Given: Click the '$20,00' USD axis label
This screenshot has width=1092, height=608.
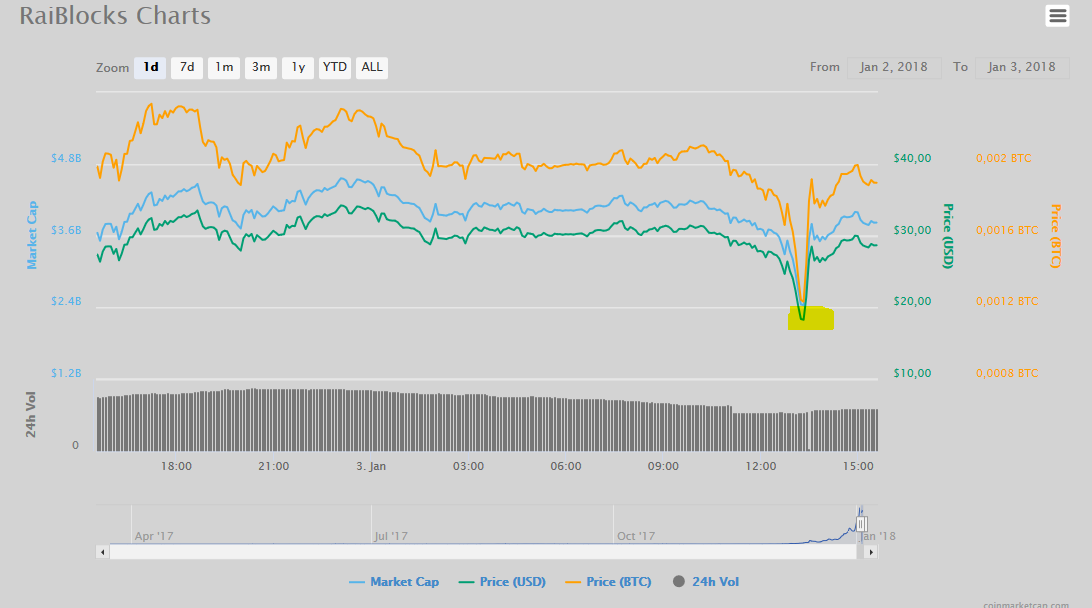Looking at the screenshot, I should coord(912,301).
